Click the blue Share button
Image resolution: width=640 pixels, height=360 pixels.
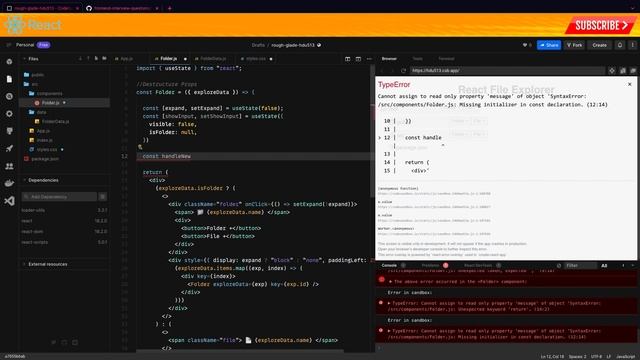549,45
